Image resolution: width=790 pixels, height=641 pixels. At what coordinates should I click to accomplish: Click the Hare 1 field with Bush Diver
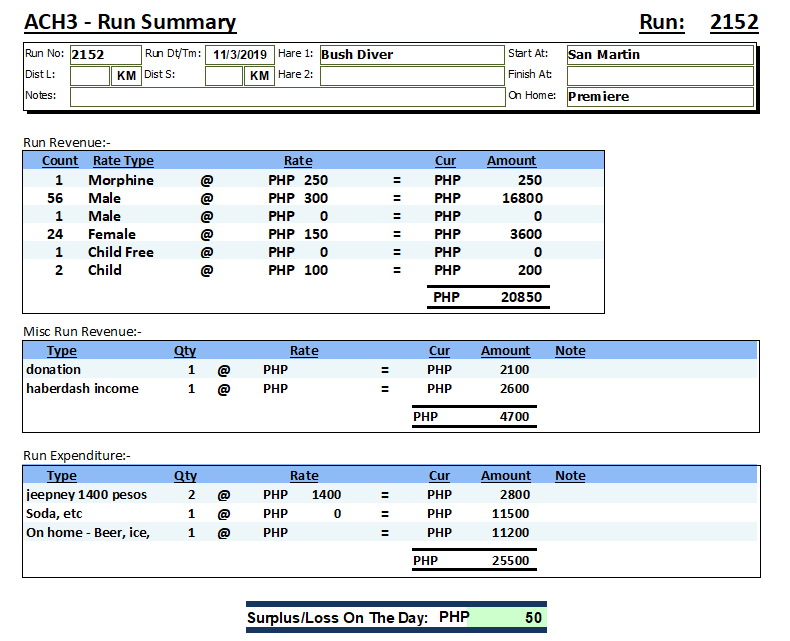point(411,55)
